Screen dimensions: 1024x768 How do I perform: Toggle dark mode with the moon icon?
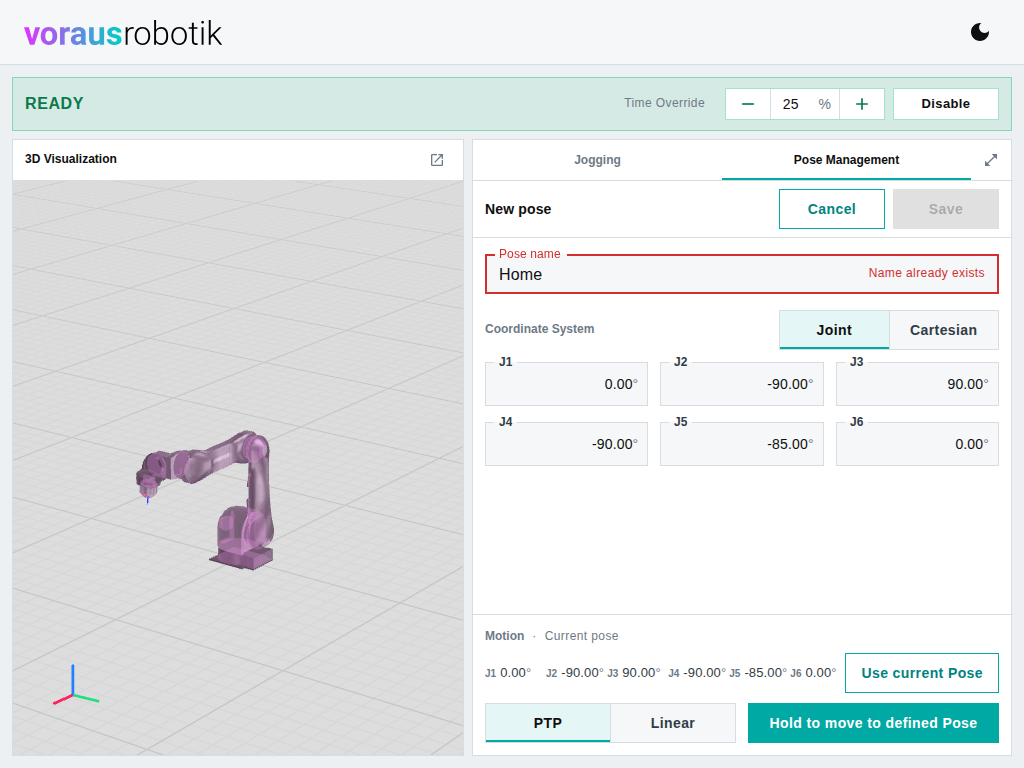[980, 32]
